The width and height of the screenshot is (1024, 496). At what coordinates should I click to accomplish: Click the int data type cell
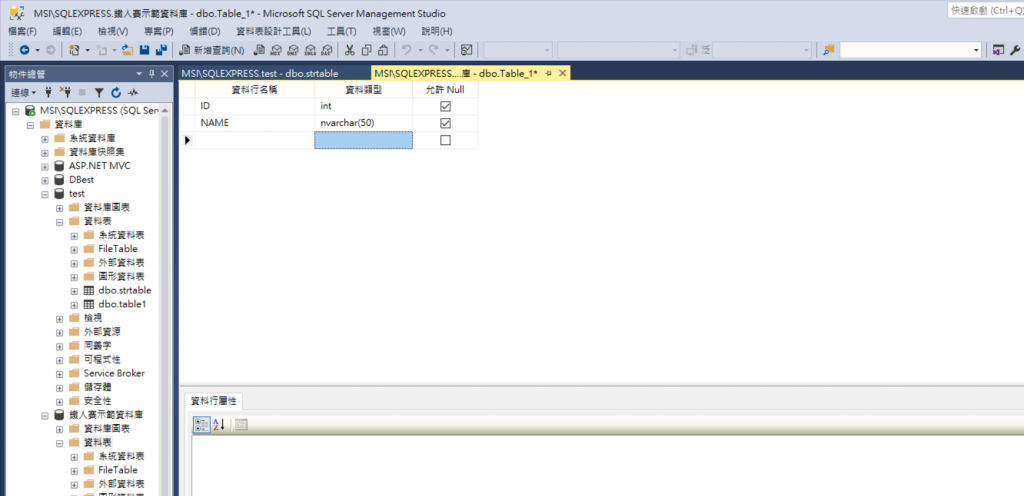tap(363, 106)
